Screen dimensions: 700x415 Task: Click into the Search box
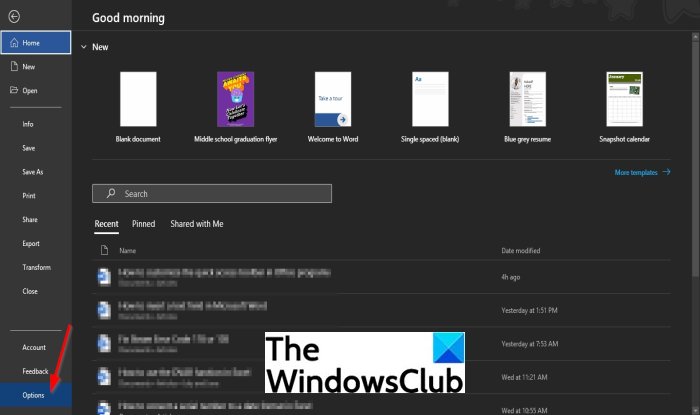click(x=212, y=194)
